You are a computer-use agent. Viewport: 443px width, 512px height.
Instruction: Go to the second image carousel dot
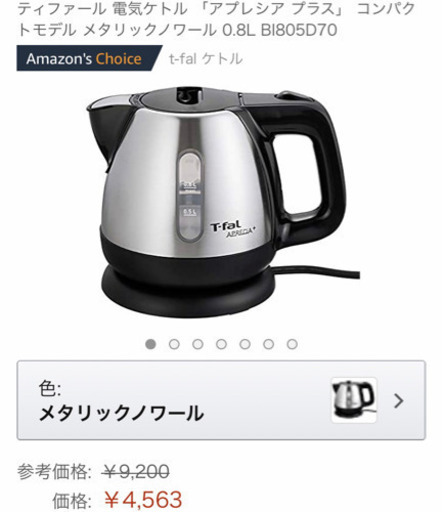(174, 344)
